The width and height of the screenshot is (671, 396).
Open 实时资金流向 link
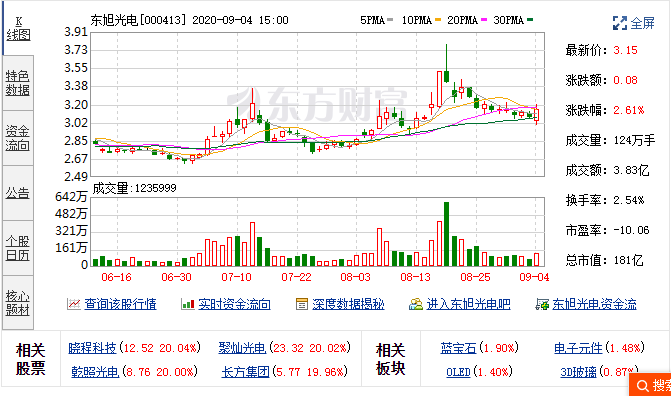tap(234, 304)
